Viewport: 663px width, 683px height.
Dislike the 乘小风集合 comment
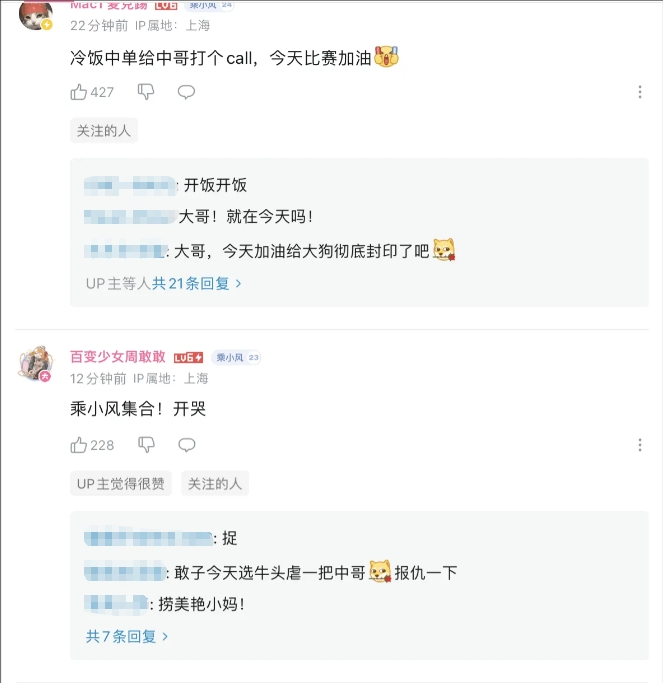point(146,445)
